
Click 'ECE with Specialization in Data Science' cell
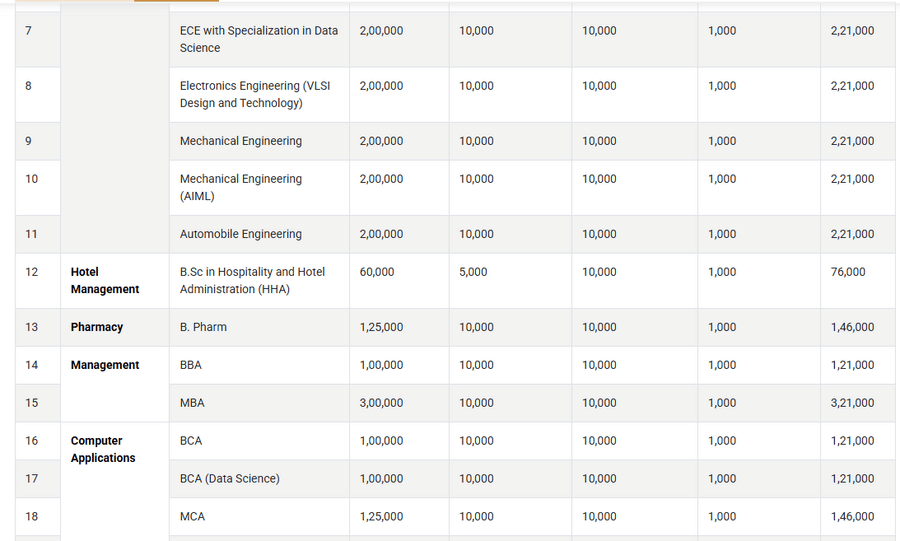click(x=259, y=39)
